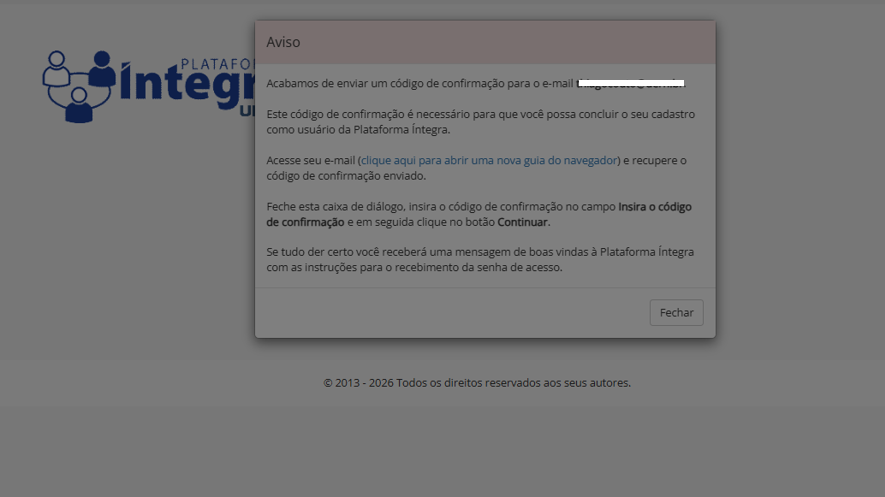Open the link to a new browser tab
The width and height of the screenshot is (885, 497).
[x=489, y=160]
